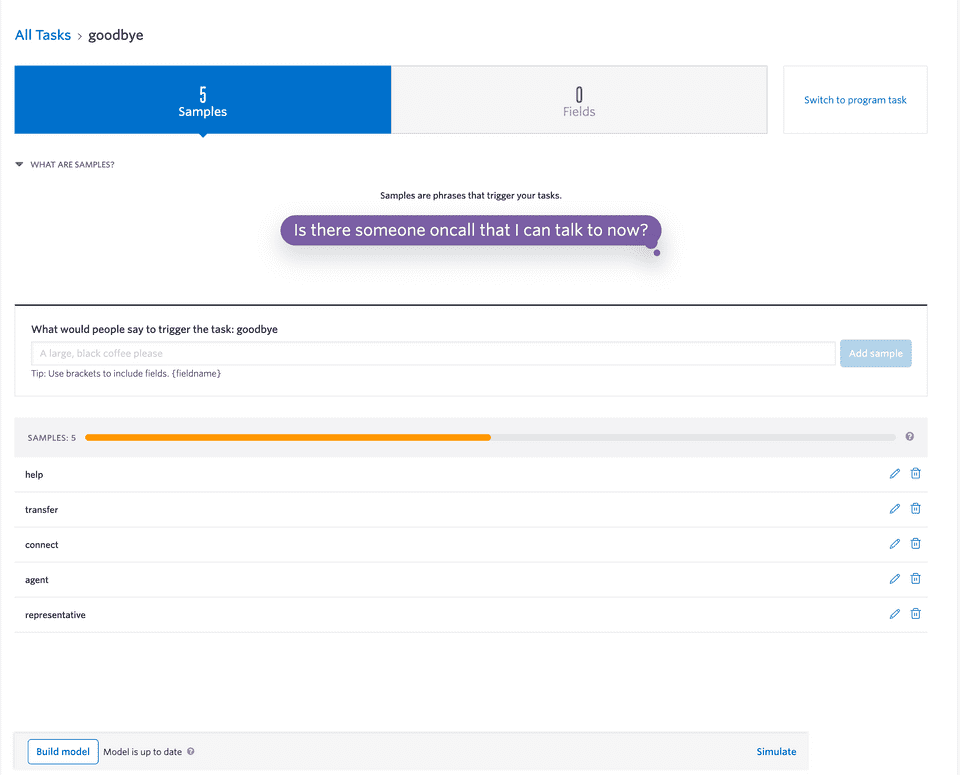Remove the "agent" sample via trash icon
This screenshot has width=960, height=775.
click(915, 578)
